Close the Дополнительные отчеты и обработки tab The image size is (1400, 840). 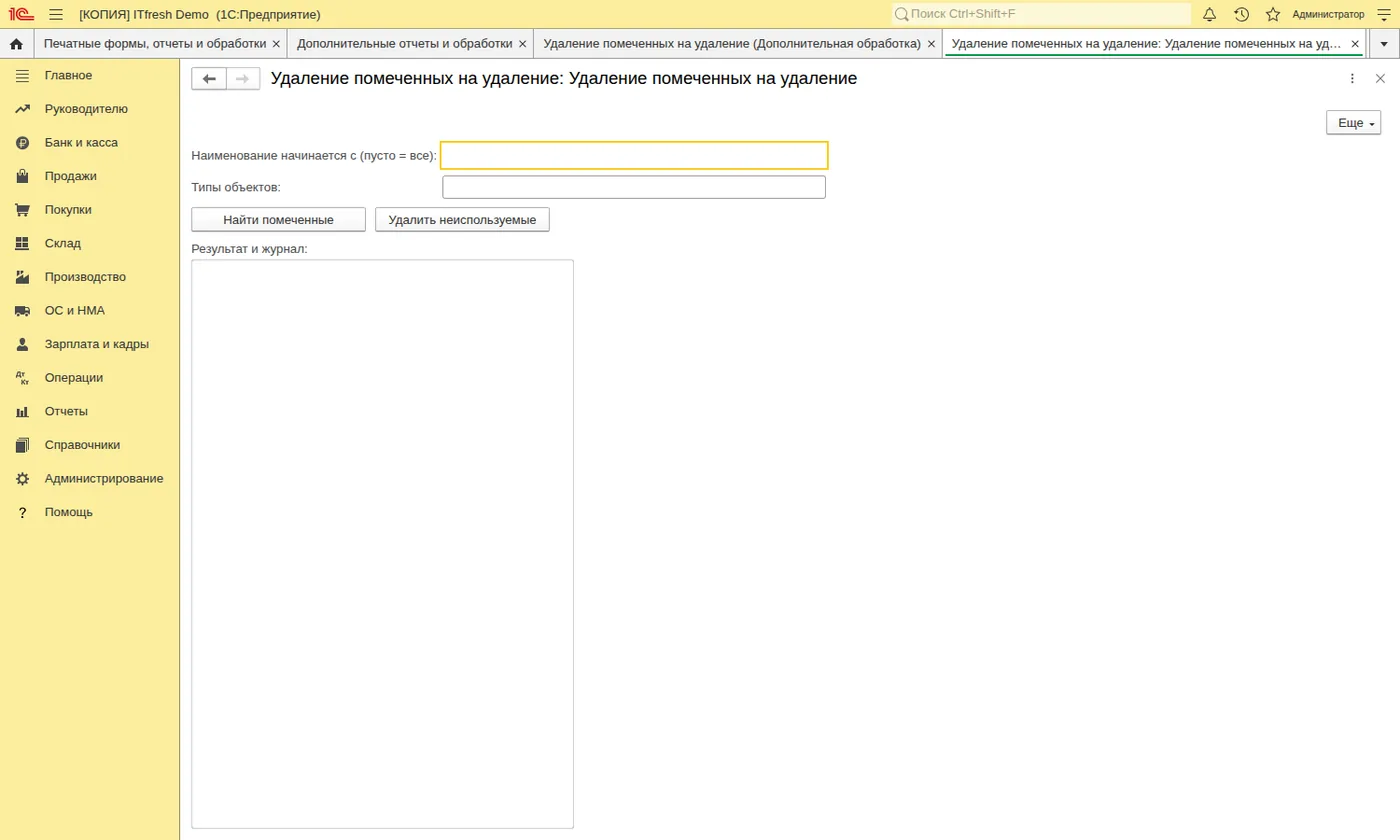(x=522, y=44)
